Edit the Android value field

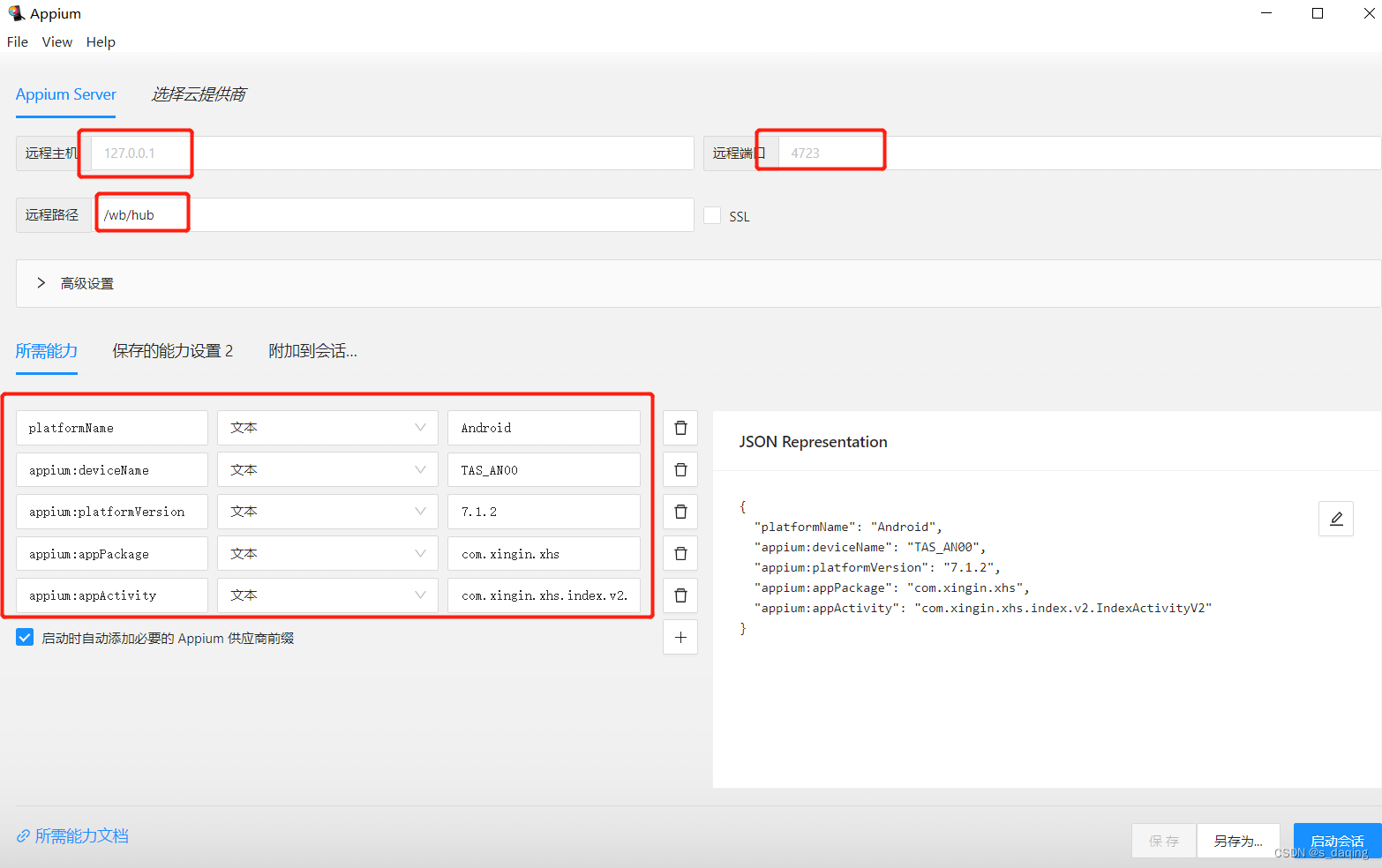tap(544, 428)
